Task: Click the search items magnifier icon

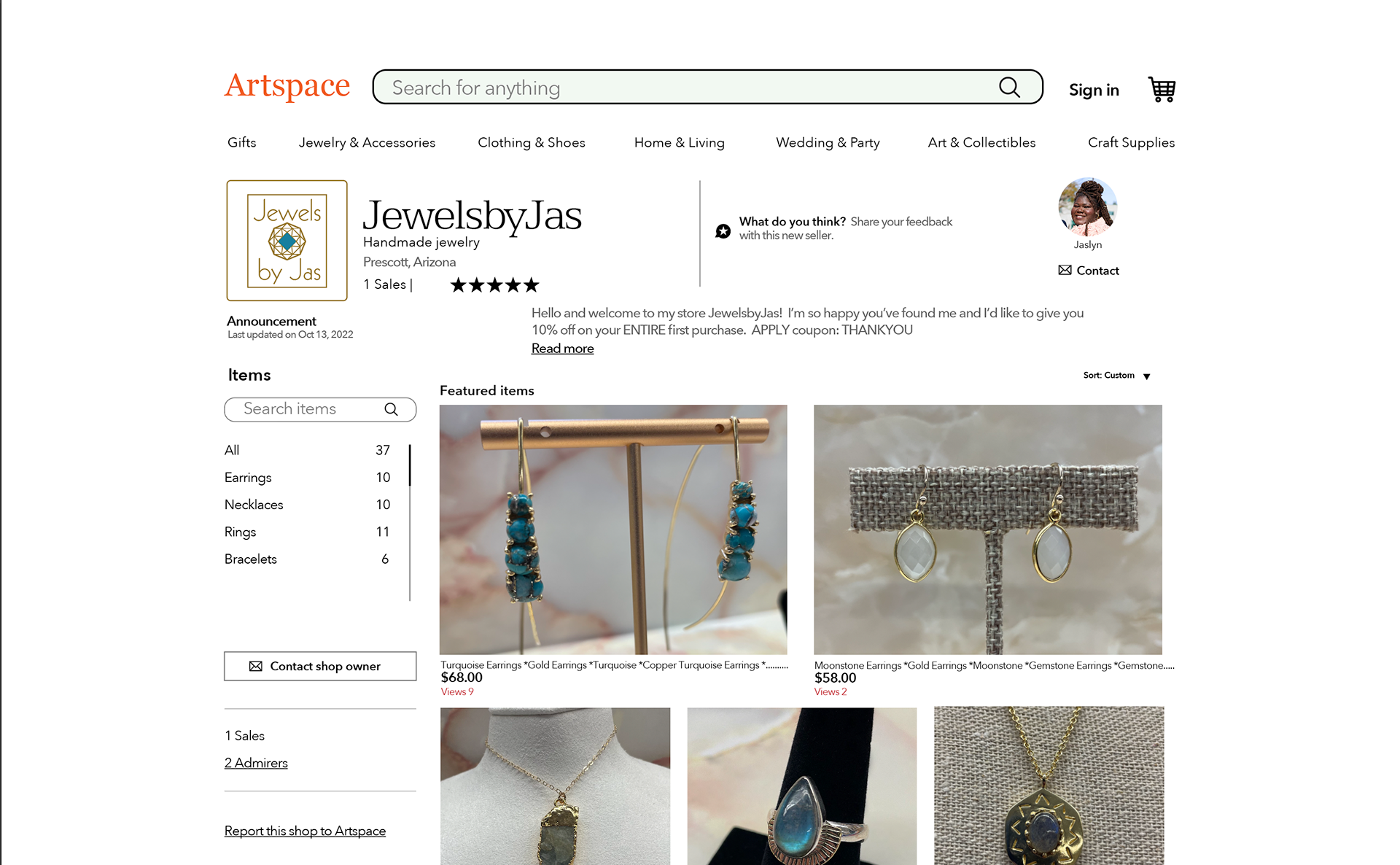Action: [x=391, y=409]
